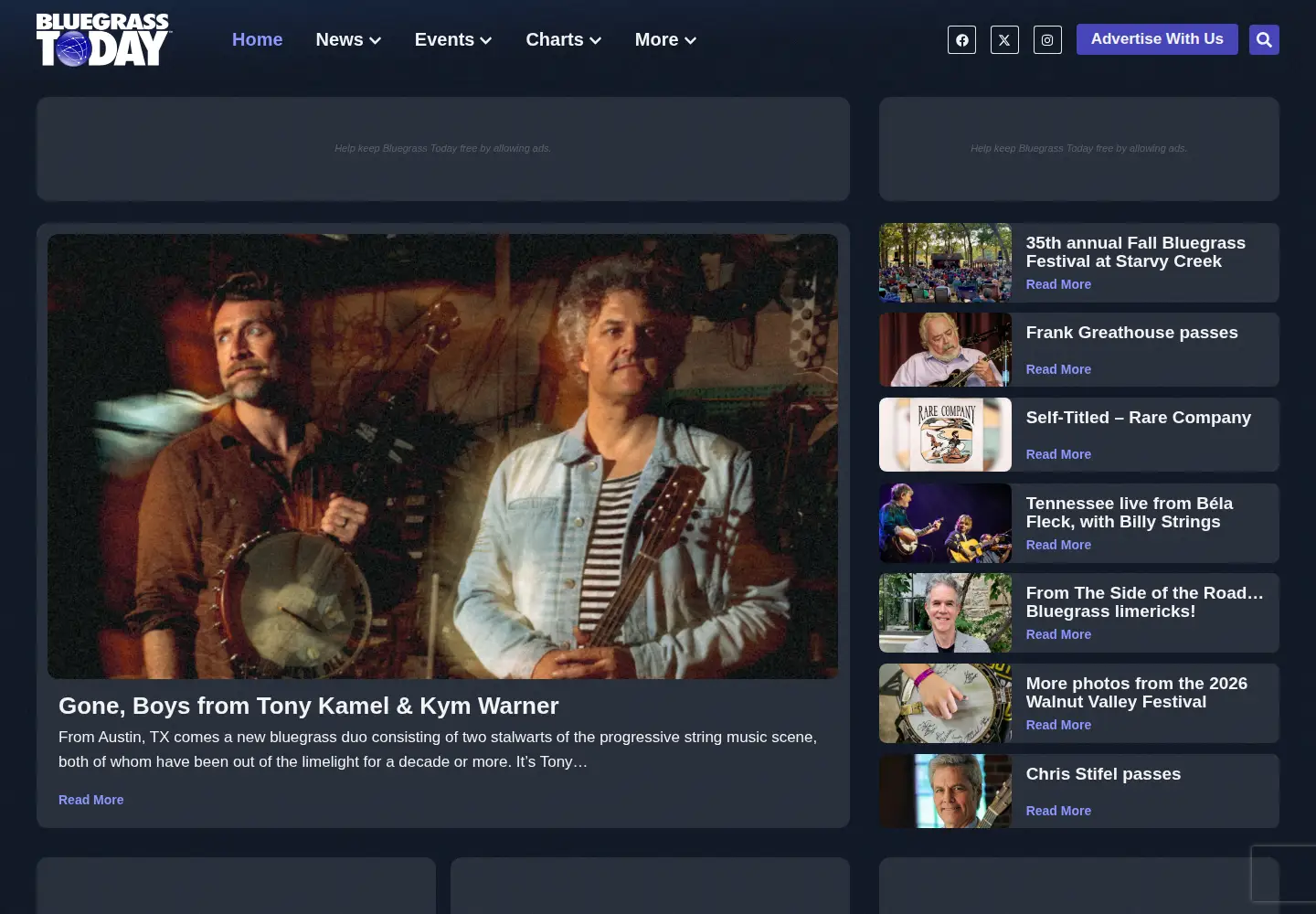Open the Rare Company album cover thumbnail

945,434
